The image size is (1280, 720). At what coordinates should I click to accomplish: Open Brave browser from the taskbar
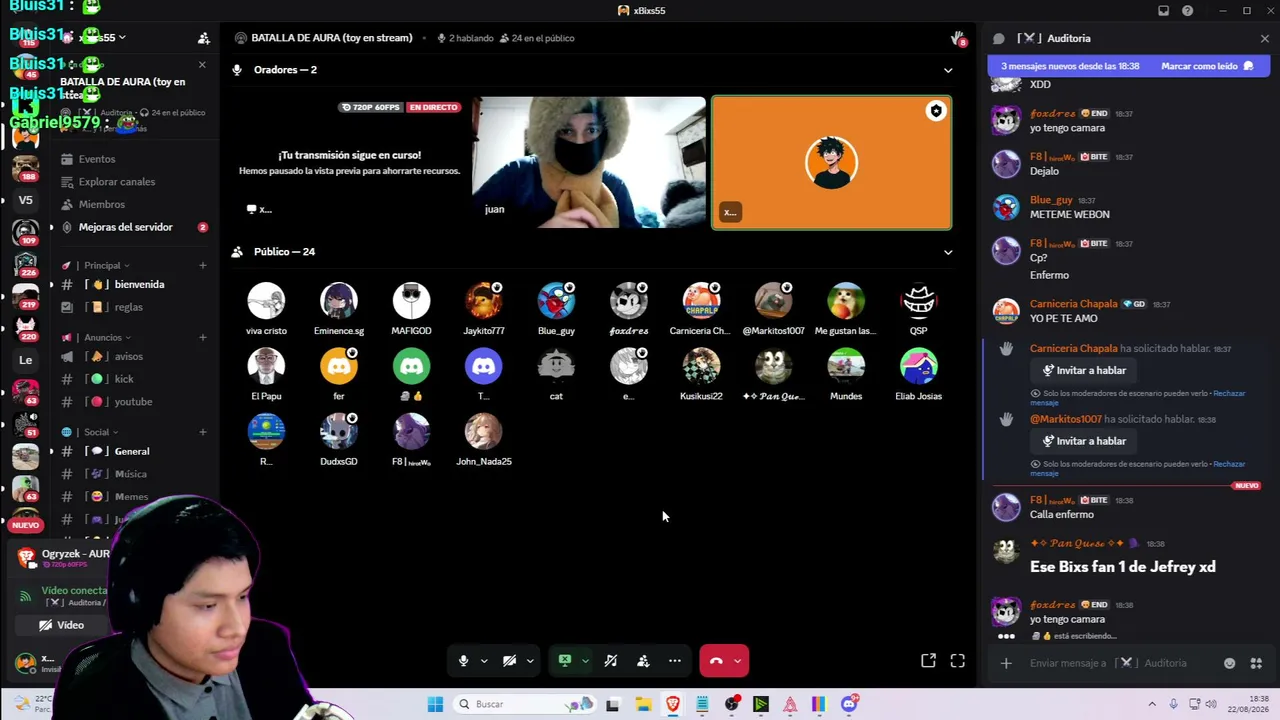tap(672, 704)
